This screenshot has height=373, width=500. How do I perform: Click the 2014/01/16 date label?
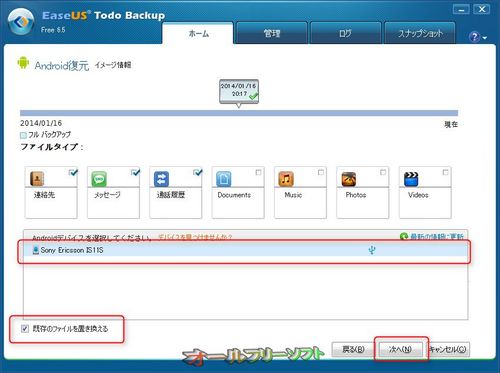(41, 123)
